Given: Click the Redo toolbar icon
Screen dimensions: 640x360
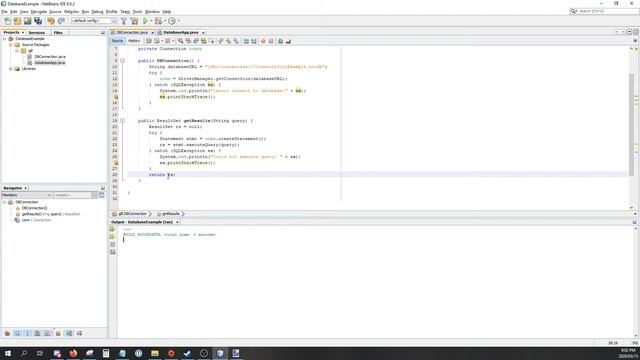Looking at the screenshot, I should [61, 21].
